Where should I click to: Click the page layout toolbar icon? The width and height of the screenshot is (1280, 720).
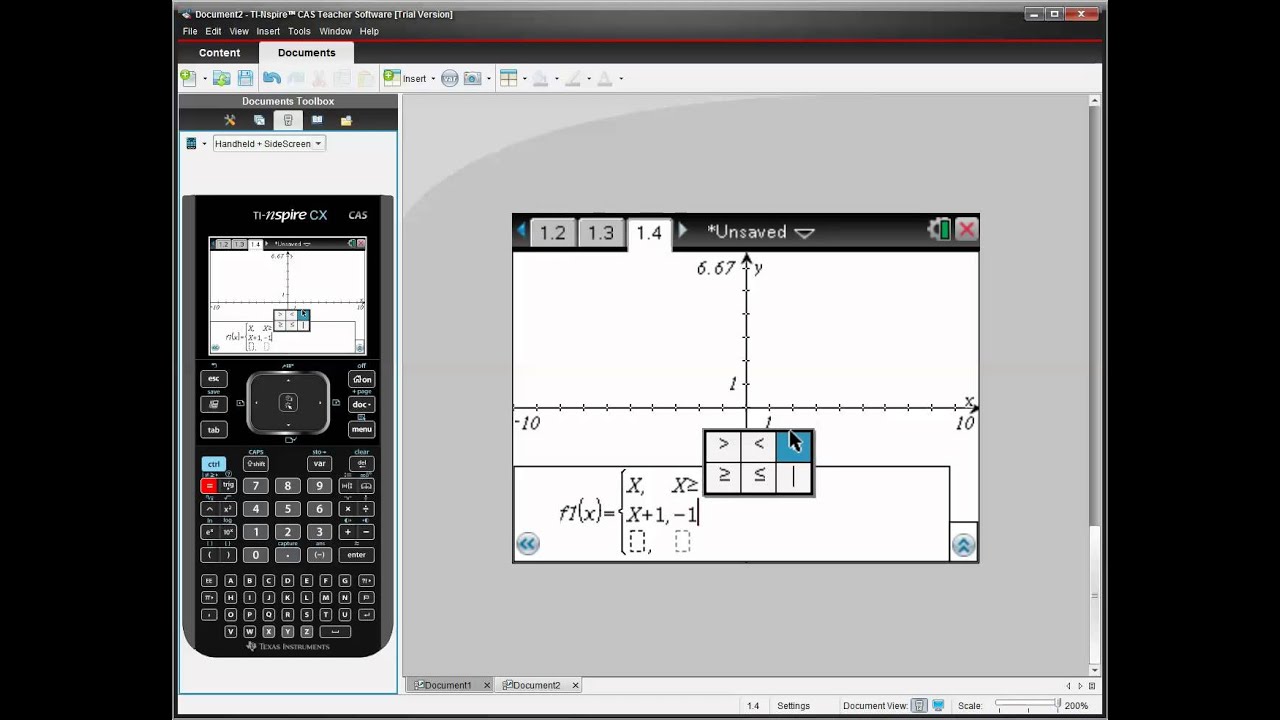coord(508,78)
